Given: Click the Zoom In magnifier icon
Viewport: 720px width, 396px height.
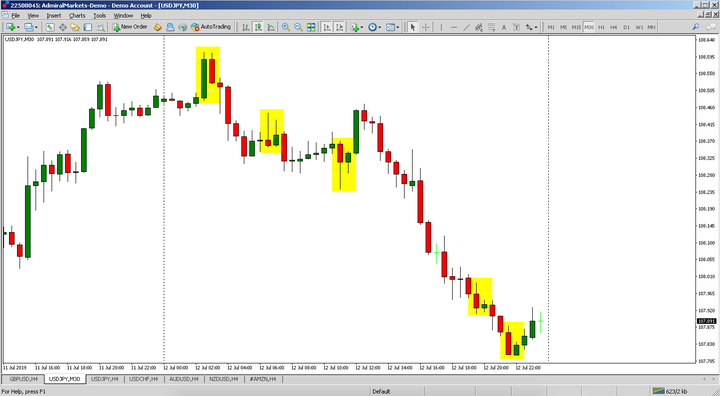Looking at the screenshot, I should tap(286, 27).
